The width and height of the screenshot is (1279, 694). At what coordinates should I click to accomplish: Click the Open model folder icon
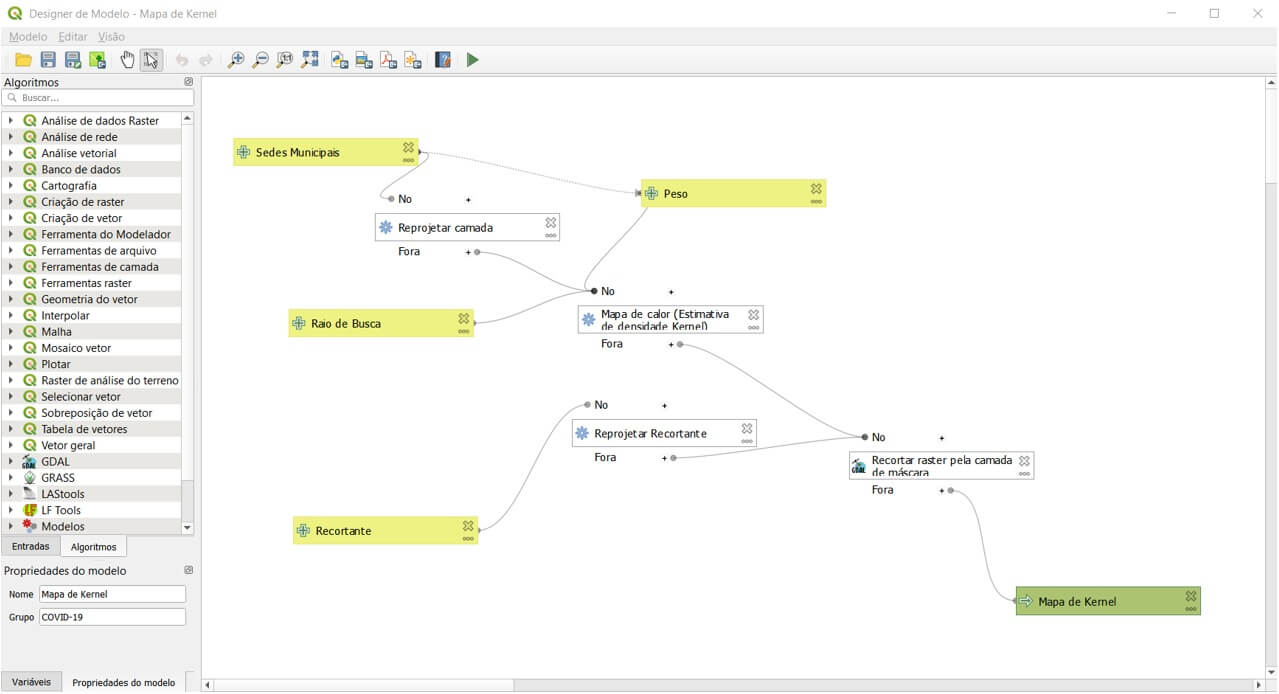click(23, 60)
